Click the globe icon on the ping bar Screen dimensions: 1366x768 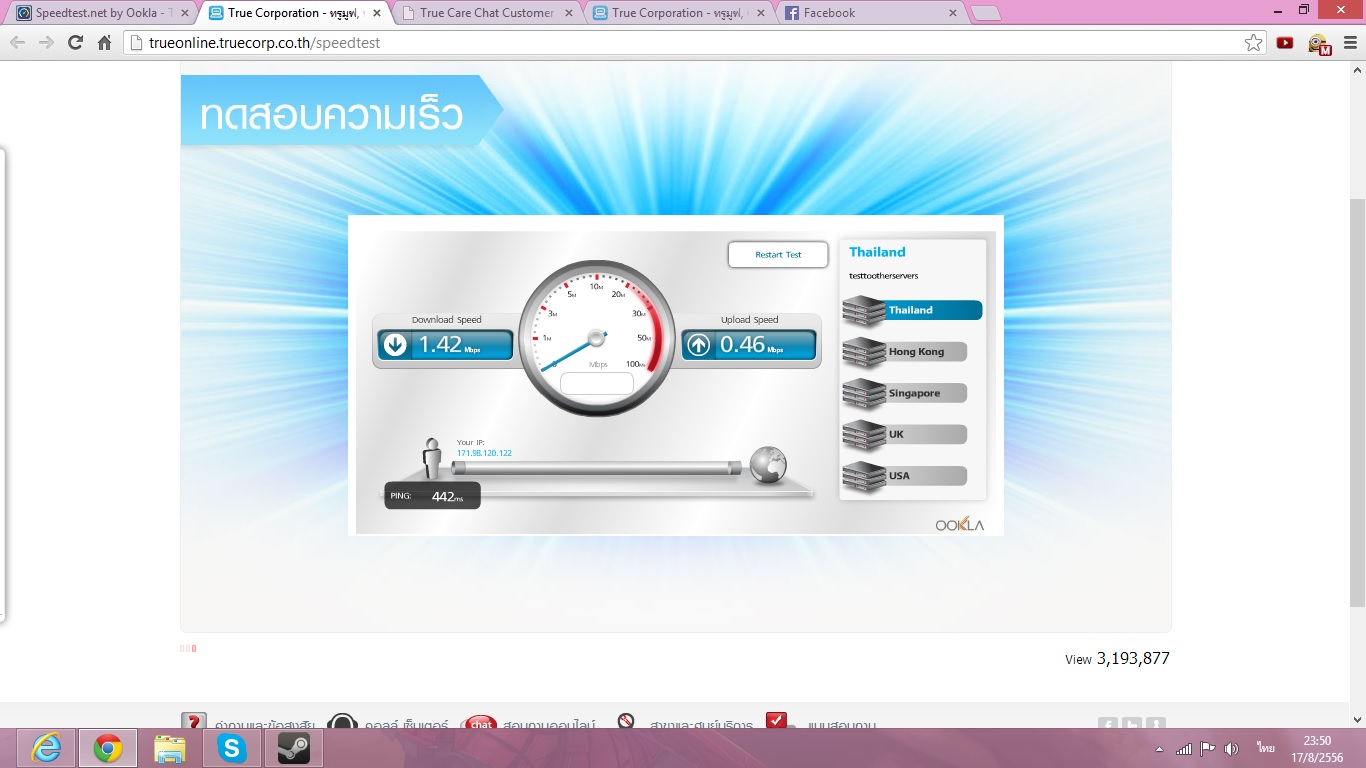768,464
